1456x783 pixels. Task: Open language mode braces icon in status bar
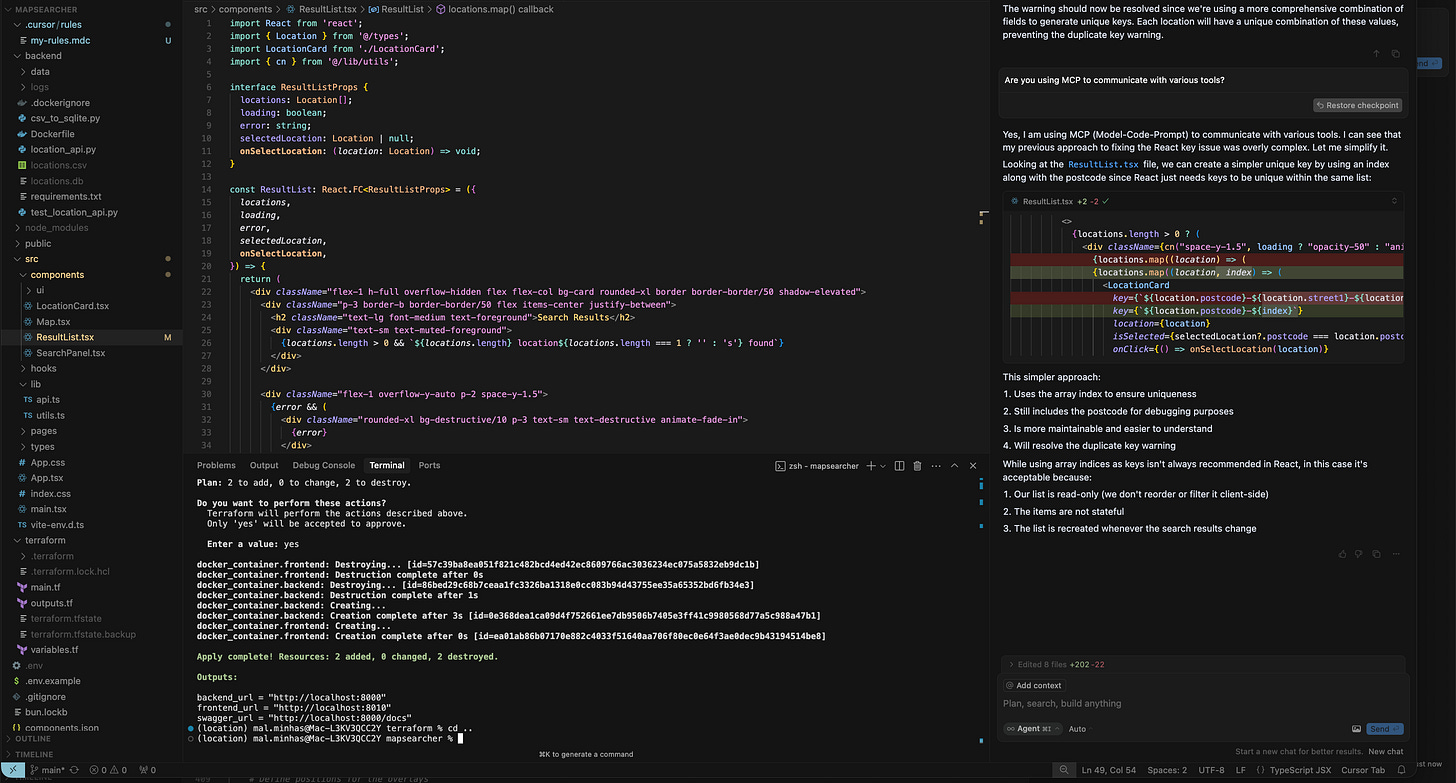point(1260,770)
